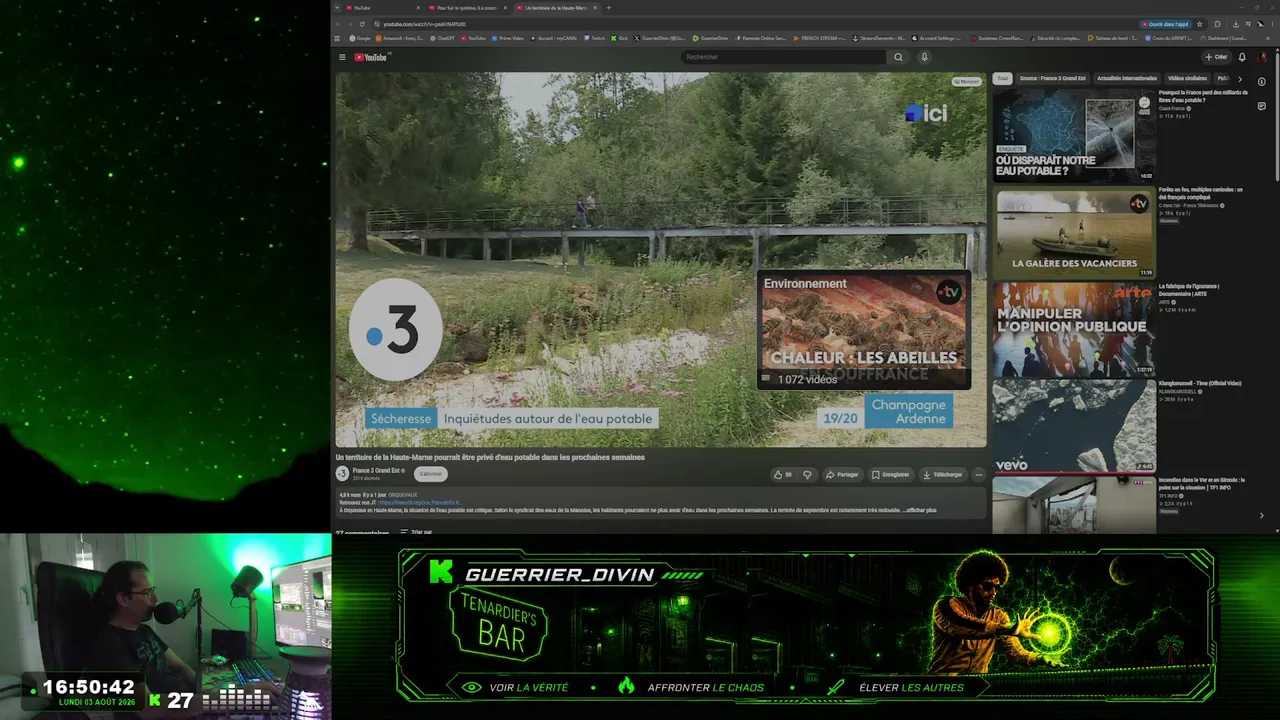The image size is (1280, 720).
Task: Open the Twitch bookmark
Action: [x=595, y=38]
